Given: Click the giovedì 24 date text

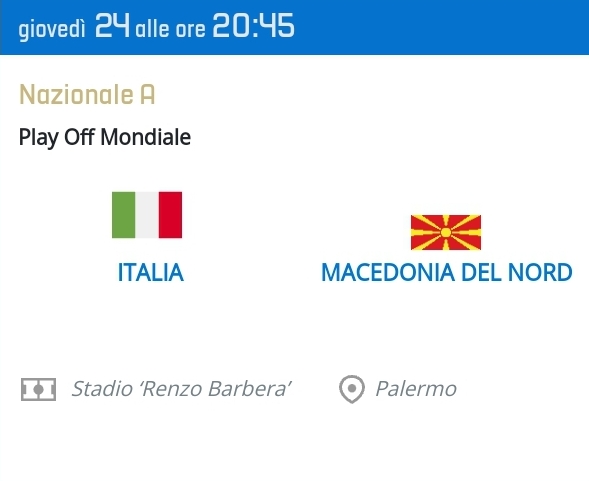Looking at the screenshot, I should [x=74, y=26].
